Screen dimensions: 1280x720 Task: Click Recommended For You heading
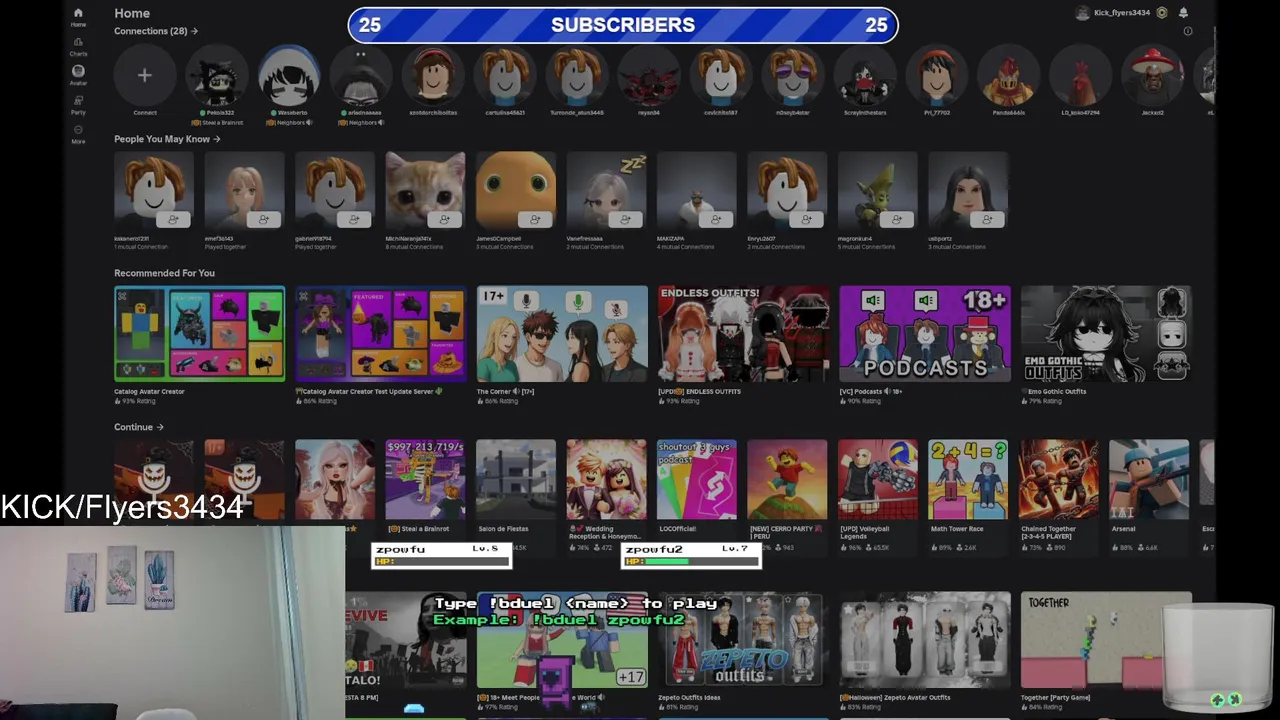point(164,273)
